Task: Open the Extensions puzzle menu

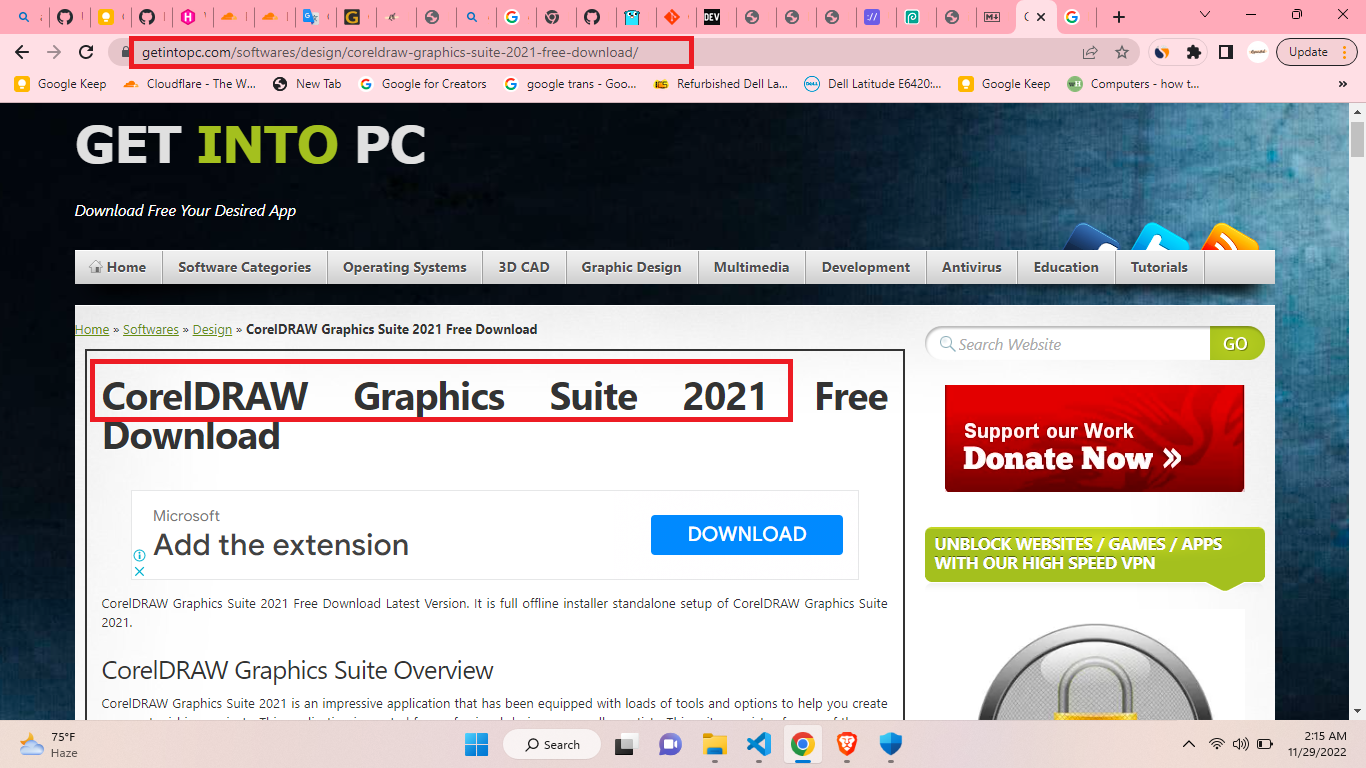Action: [x=1193, y=52]
